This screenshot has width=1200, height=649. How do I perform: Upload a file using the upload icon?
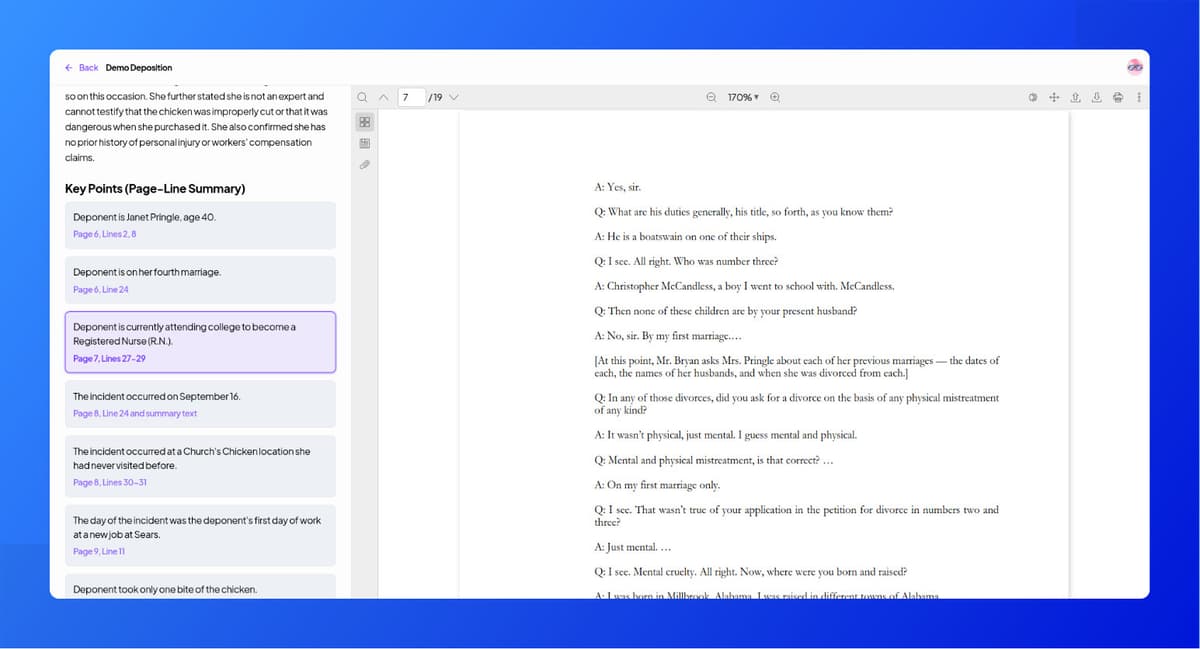(1074, 97)
